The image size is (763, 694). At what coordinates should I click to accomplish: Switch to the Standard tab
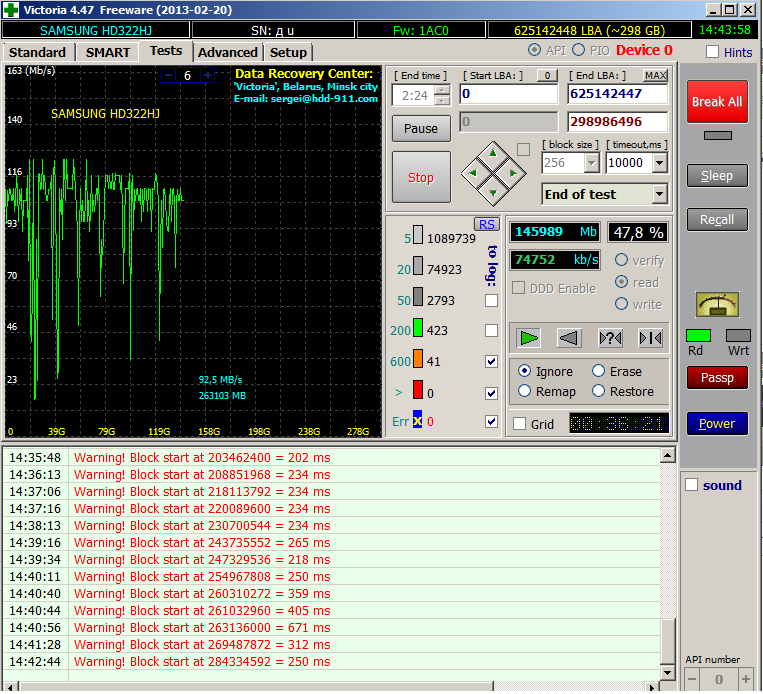tap(37, 53)
